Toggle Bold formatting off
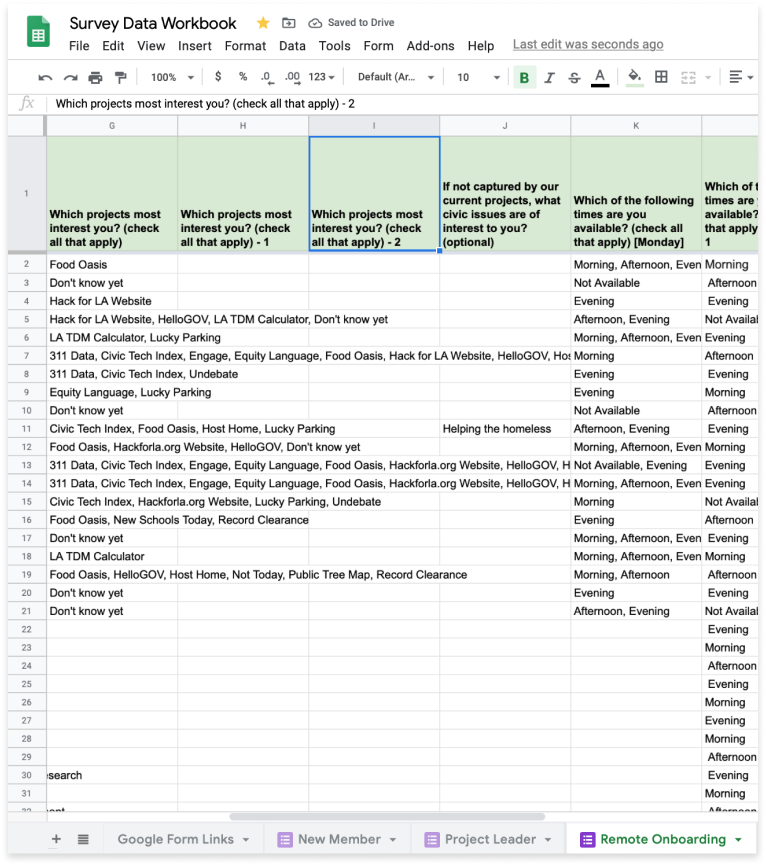Image resolution: width=766 pixels, height=866 pixels. coord(524,77)
